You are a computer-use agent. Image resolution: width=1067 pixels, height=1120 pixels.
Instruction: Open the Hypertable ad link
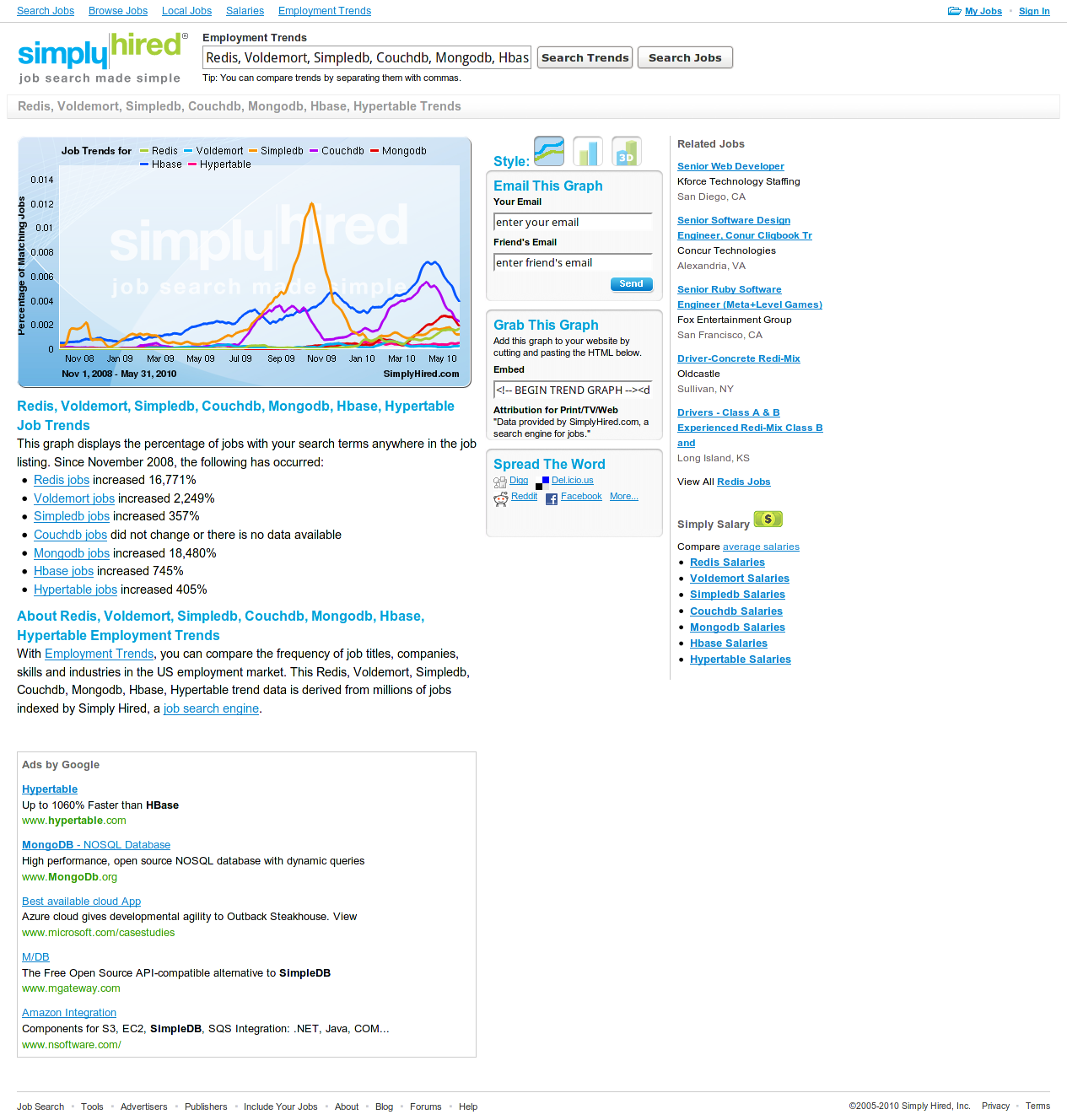coord(50,789)
